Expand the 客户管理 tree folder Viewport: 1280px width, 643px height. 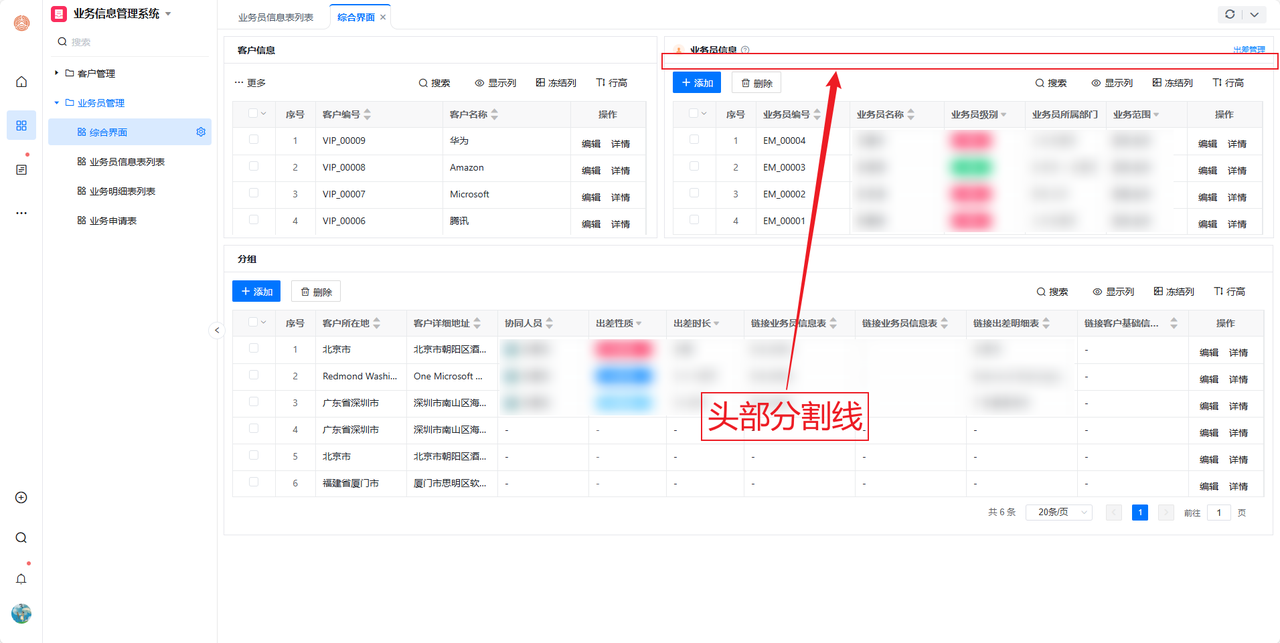(57, 73)
